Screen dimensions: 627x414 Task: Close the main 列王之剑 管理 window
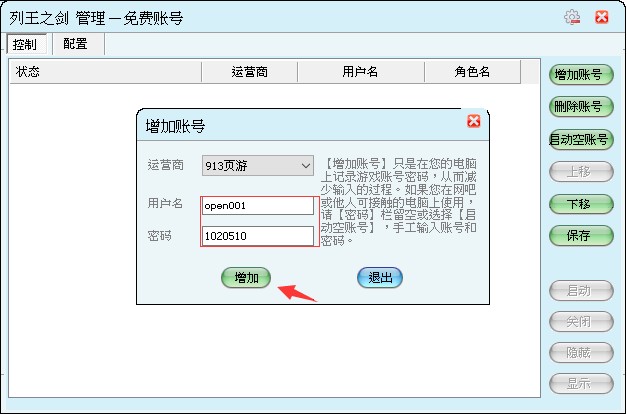pyautogui.click(x=601, y=17)
